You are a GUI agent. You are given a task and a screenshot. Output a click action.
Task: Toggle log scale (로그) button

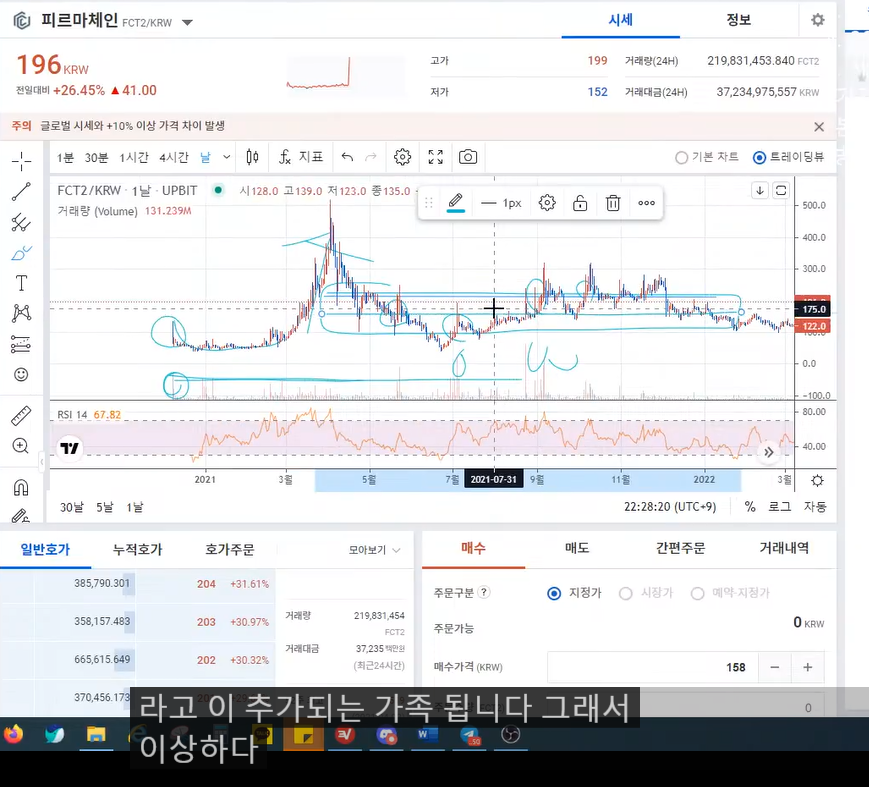(780, 507)
